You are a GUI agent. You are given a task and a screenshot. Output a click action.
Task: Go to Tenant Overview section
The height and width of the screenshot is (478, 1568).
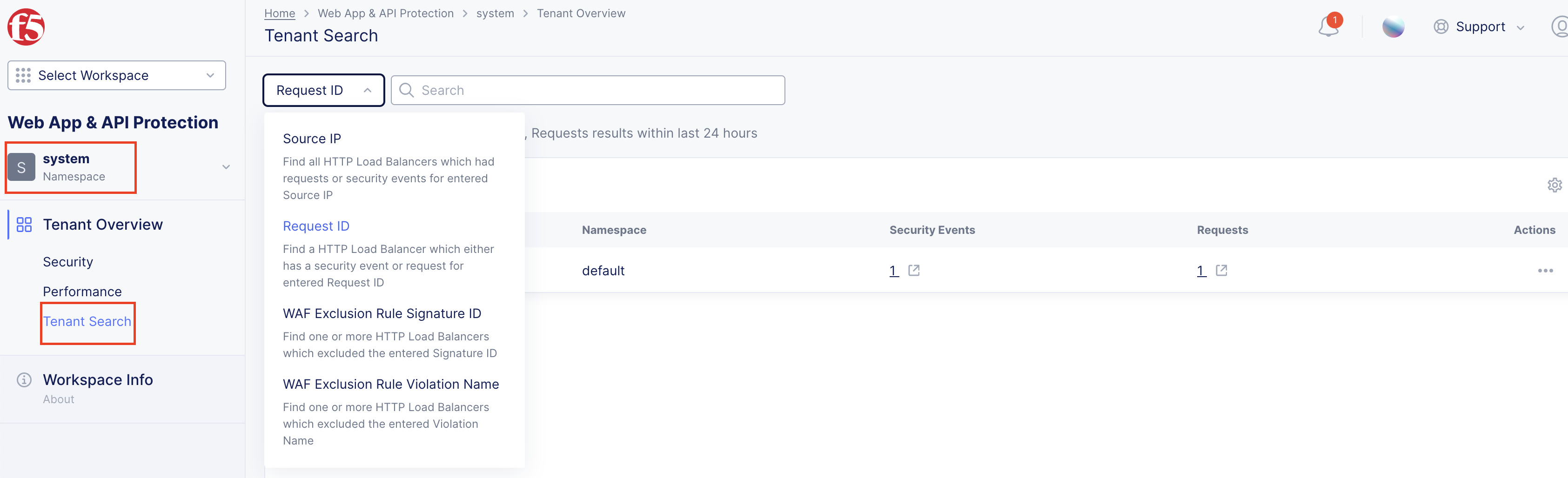click(103, 225)
